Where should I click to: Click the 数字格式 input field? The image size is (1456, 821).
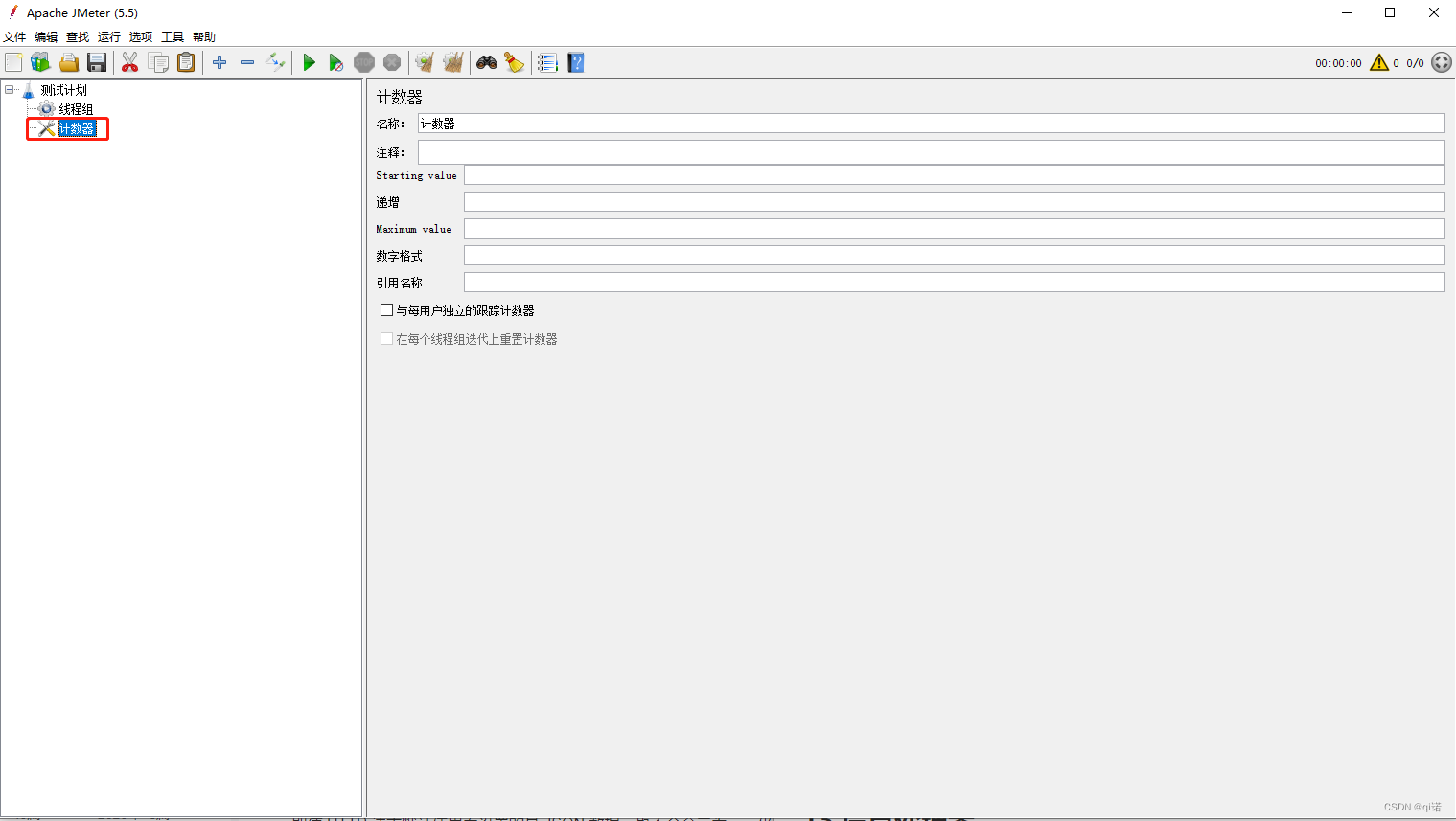954,256
